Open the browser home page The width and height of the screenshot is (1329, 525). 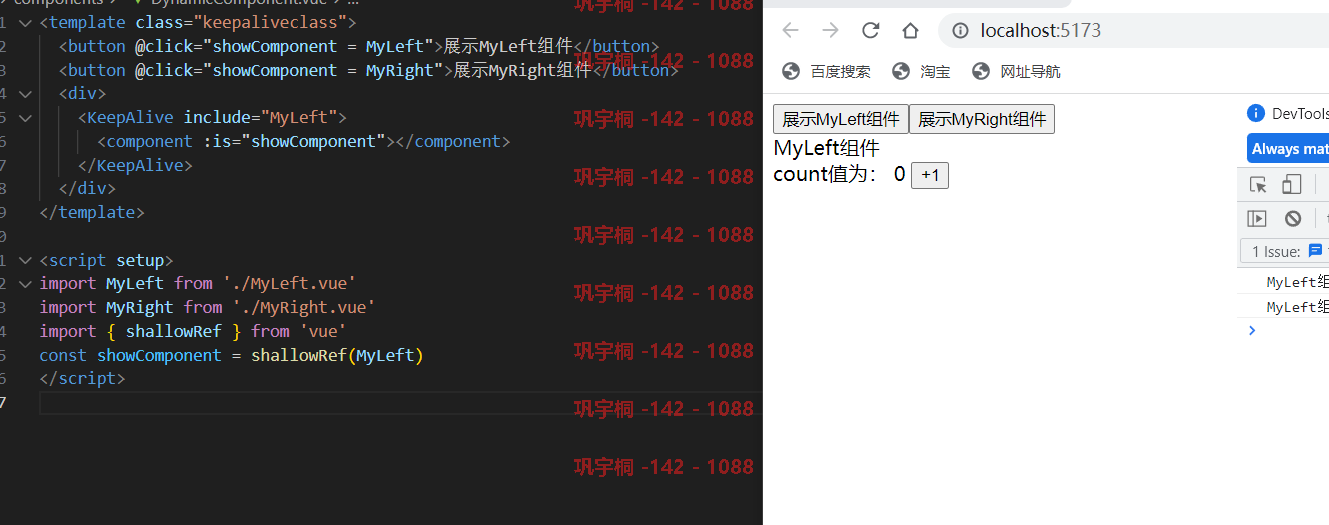(910, 30)
